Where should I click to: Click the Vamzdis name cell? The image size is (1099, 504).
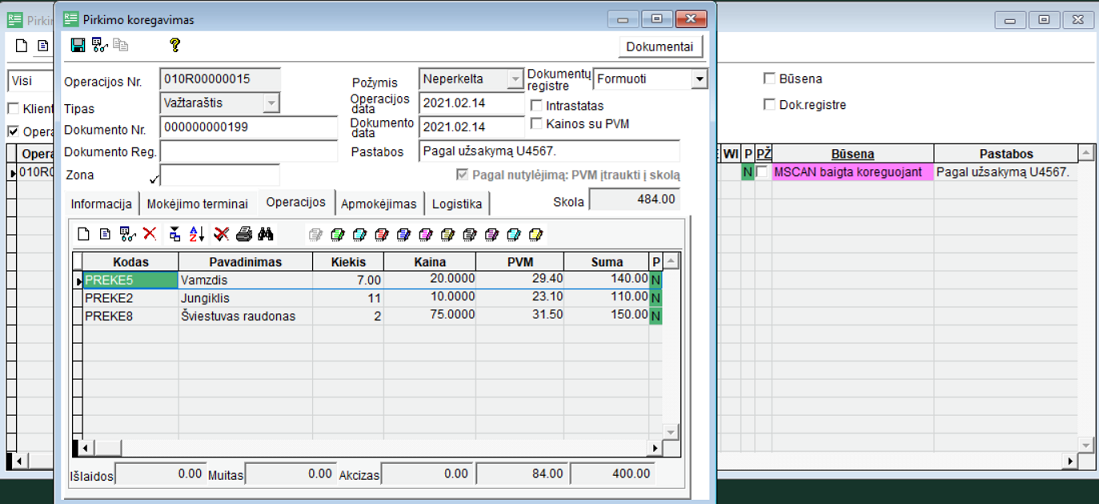coord(245,280)
